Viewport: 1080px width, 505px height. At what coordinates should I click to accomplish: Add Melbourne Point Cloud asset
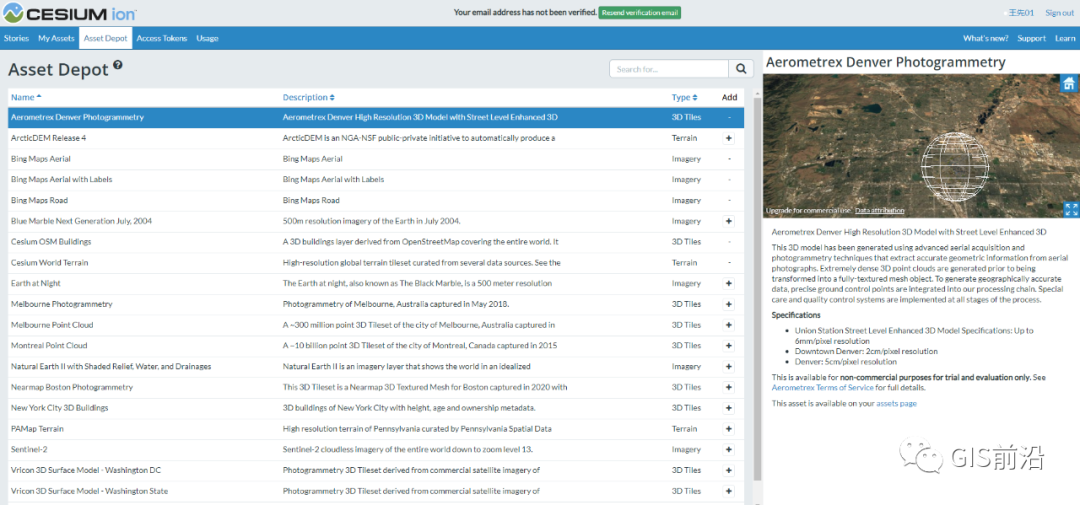coord(729,324)
